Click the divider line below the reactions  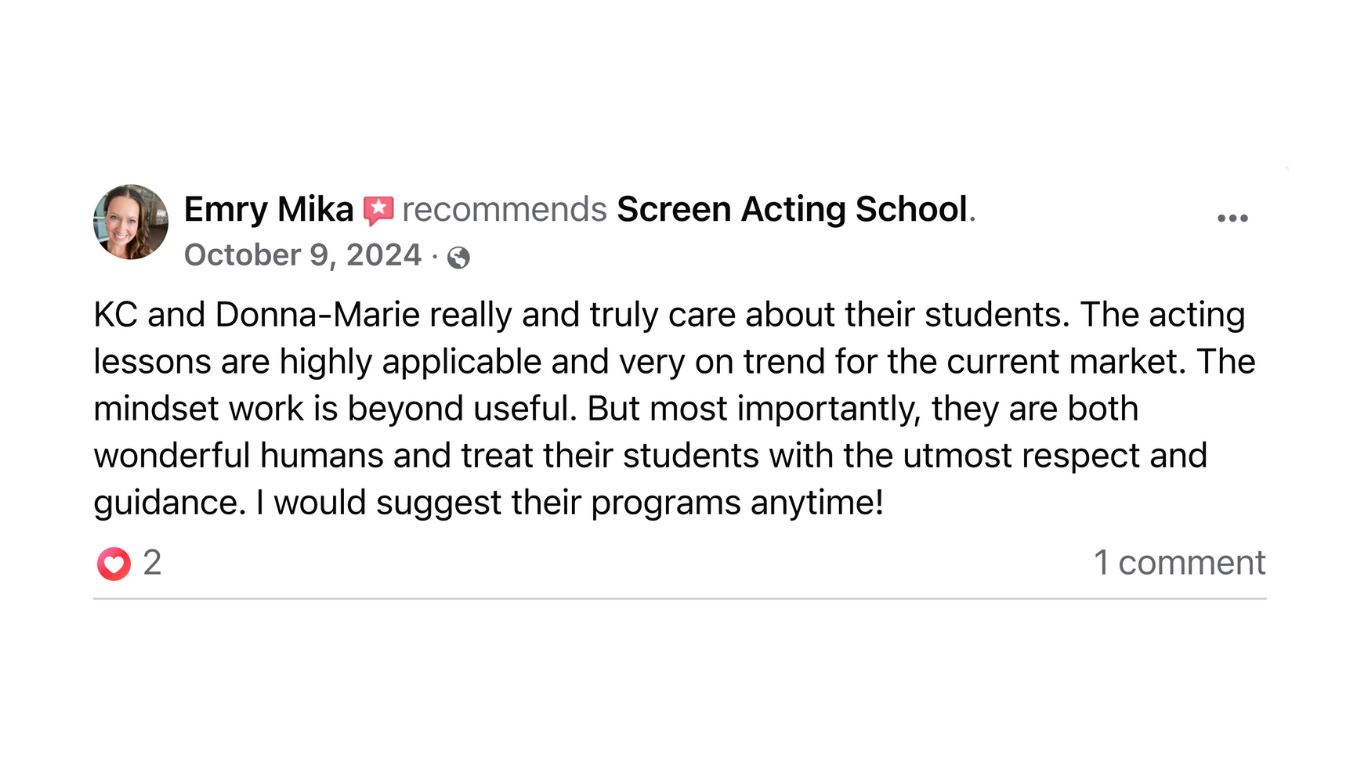point(680,599)
